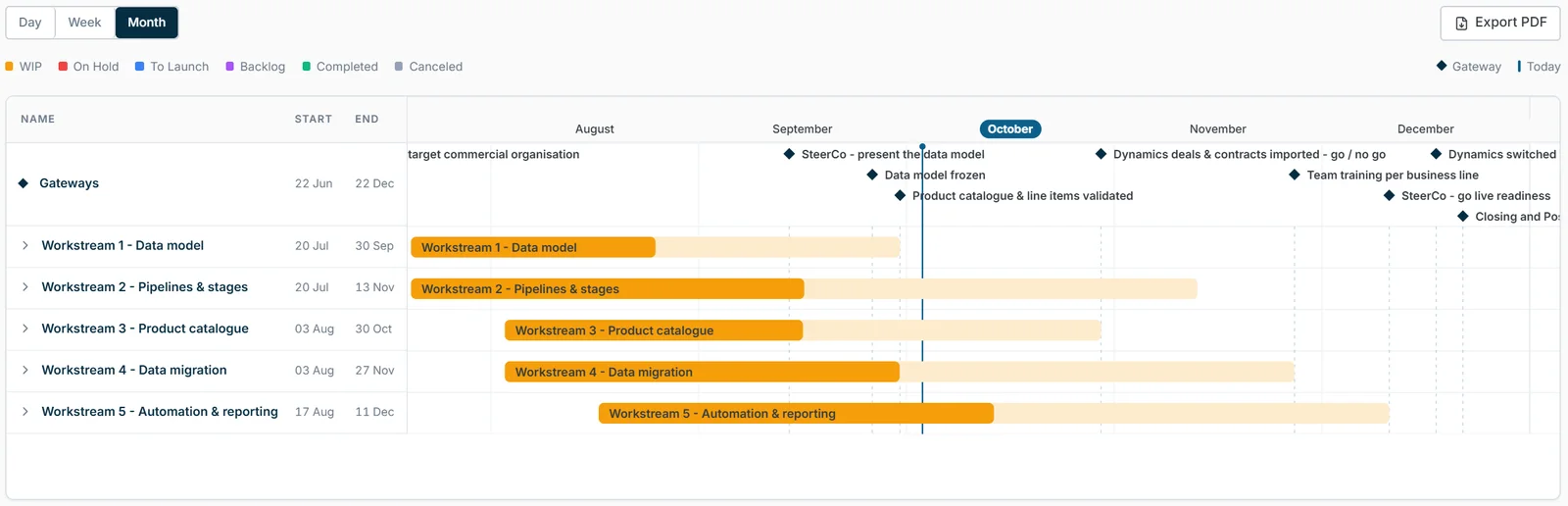Image resolution: width=1568 pixels, height=506 pixels.
Task: Click the green Completed legend swatch
Action: coord(307,67)
